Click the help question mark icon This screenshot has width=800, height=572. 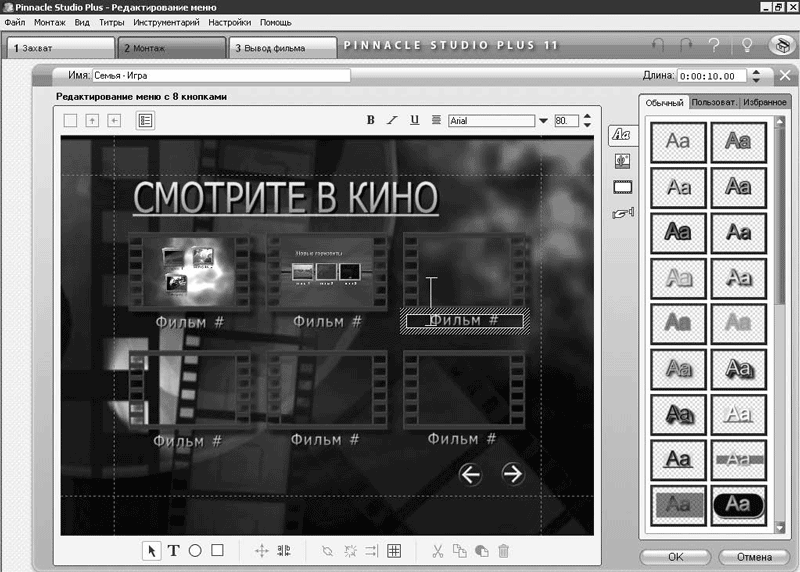(x=714, y=46)
